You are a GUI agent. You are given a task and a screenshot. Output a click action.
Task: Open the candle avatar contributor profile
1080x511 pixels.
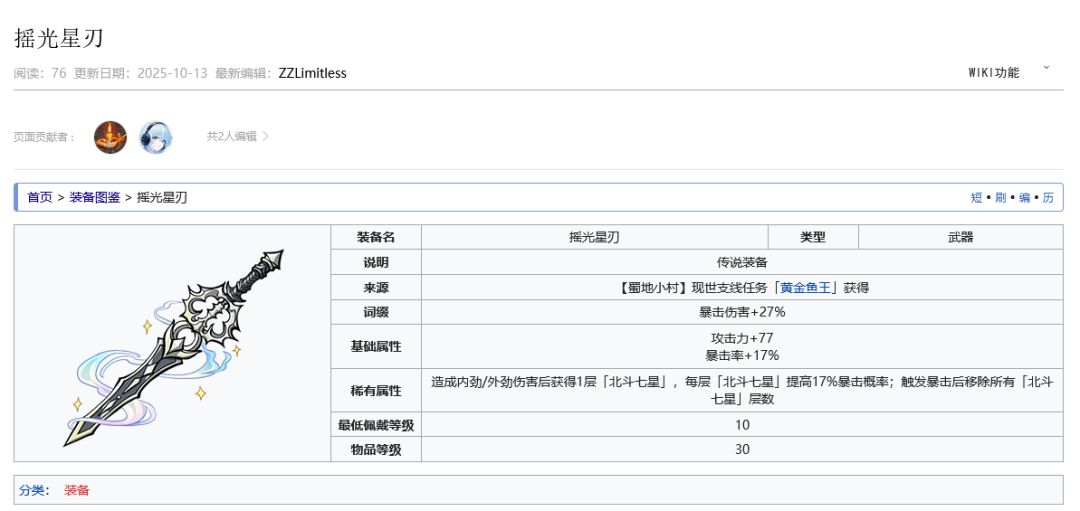click(110, 137)
